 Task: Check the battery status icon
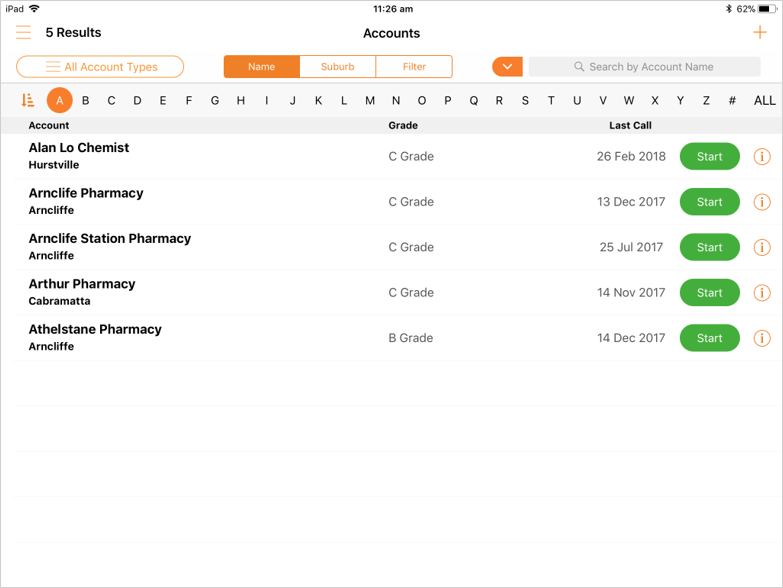pyautogui.click(x=767, y=9)
